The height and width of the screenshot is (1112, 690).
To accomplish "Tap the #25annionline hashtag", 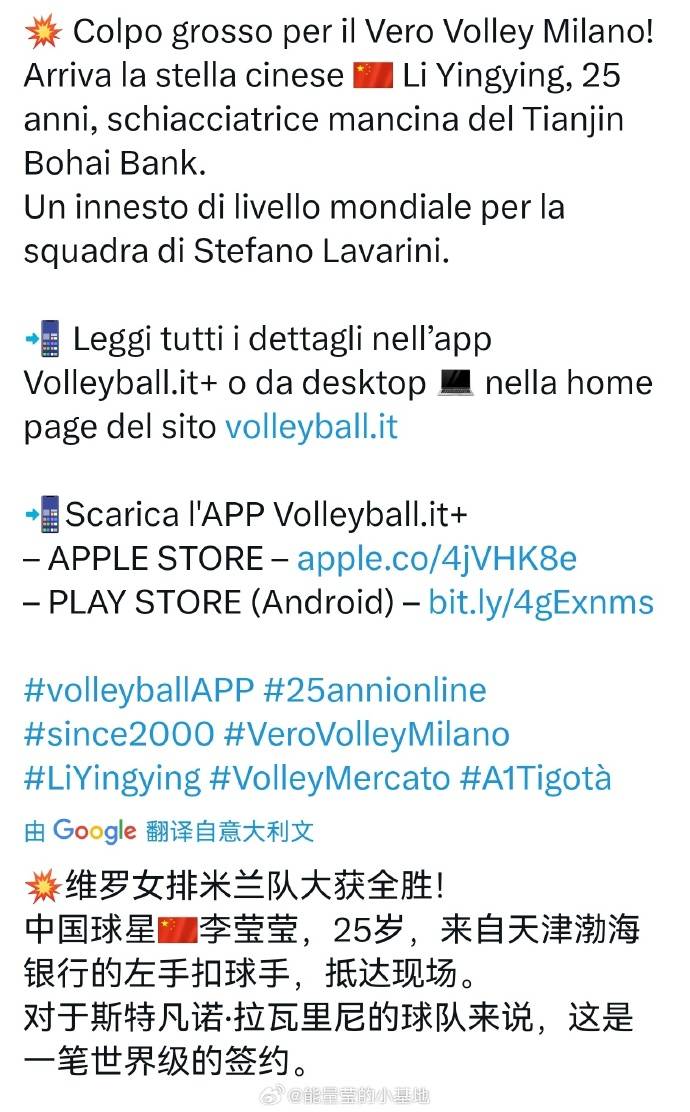I will (x=374, y=691).
